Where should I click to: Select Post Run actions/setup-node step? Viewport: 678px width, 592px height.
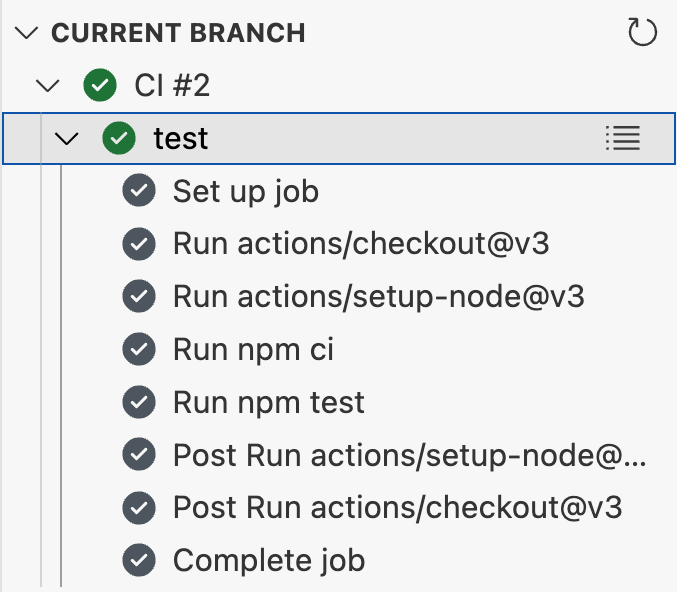(x=410, y=456)
